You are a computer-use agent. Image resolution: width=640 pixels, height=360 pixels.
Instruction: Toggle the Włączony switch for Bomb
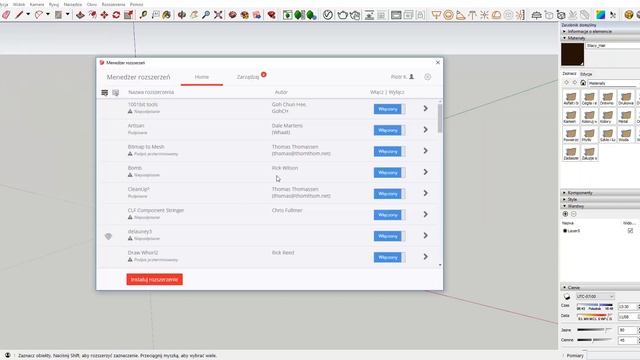point(389,173)
